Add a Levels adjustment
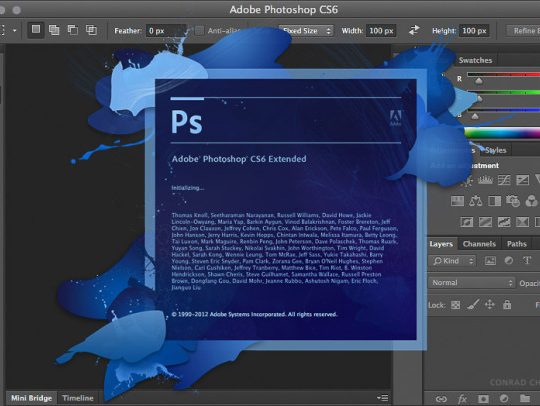540x406 pixels. point(485,180)
